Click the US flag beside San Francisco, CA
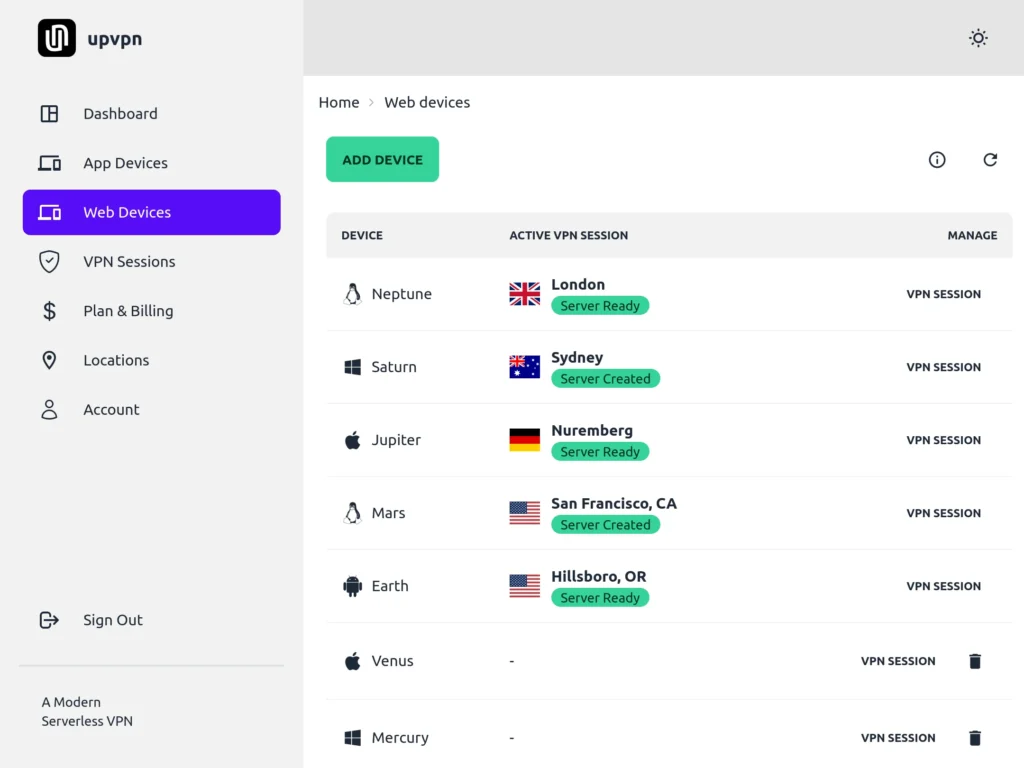1024x768 pixels. pyautogui.click(x=523, y=512)
